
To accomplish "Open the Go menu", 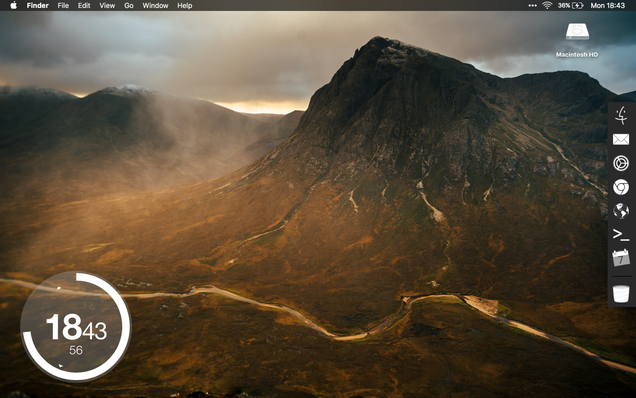I will (x=129, y=6).
